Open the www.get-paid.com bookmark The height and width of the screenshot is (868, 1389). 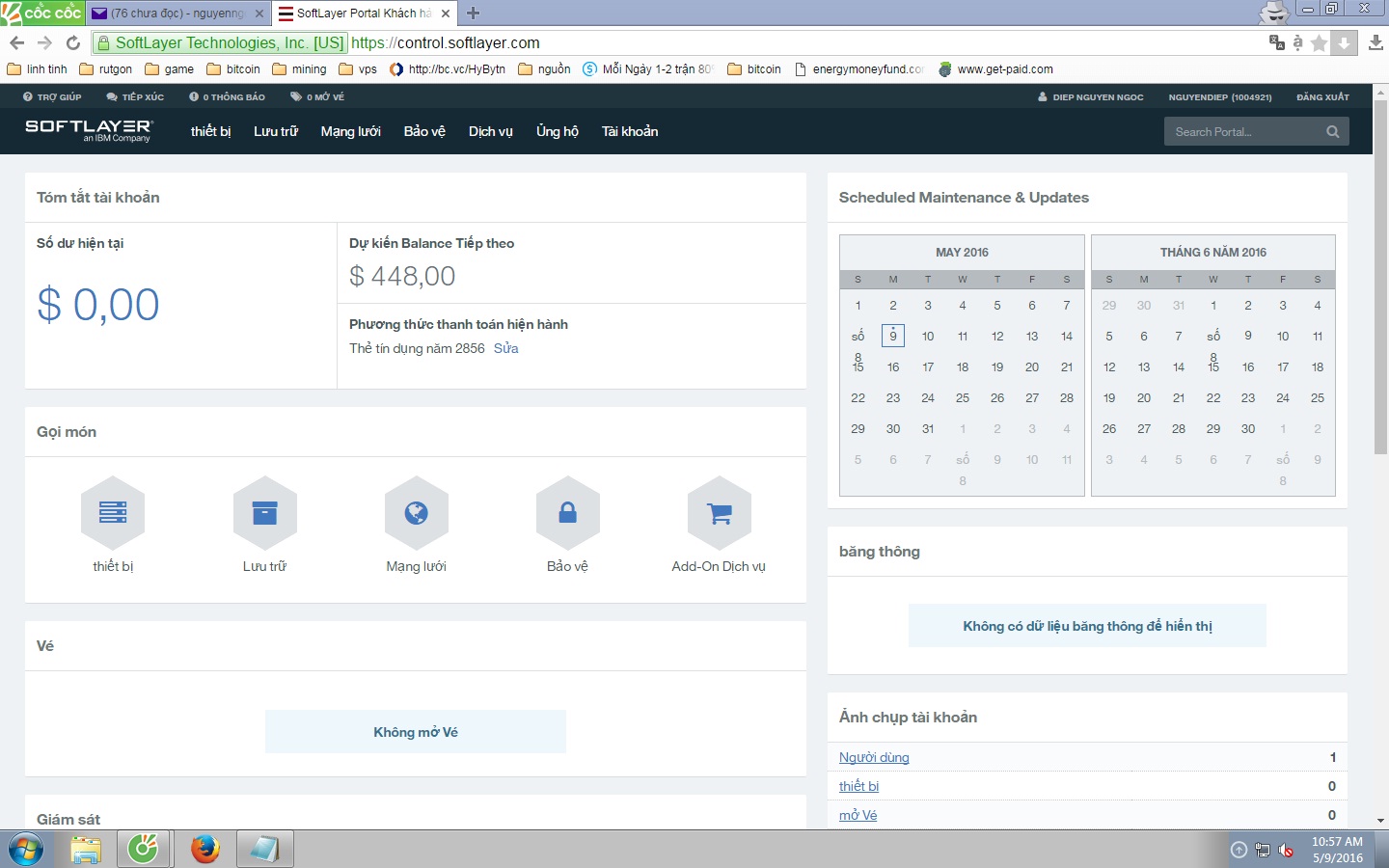coord(995,69)
